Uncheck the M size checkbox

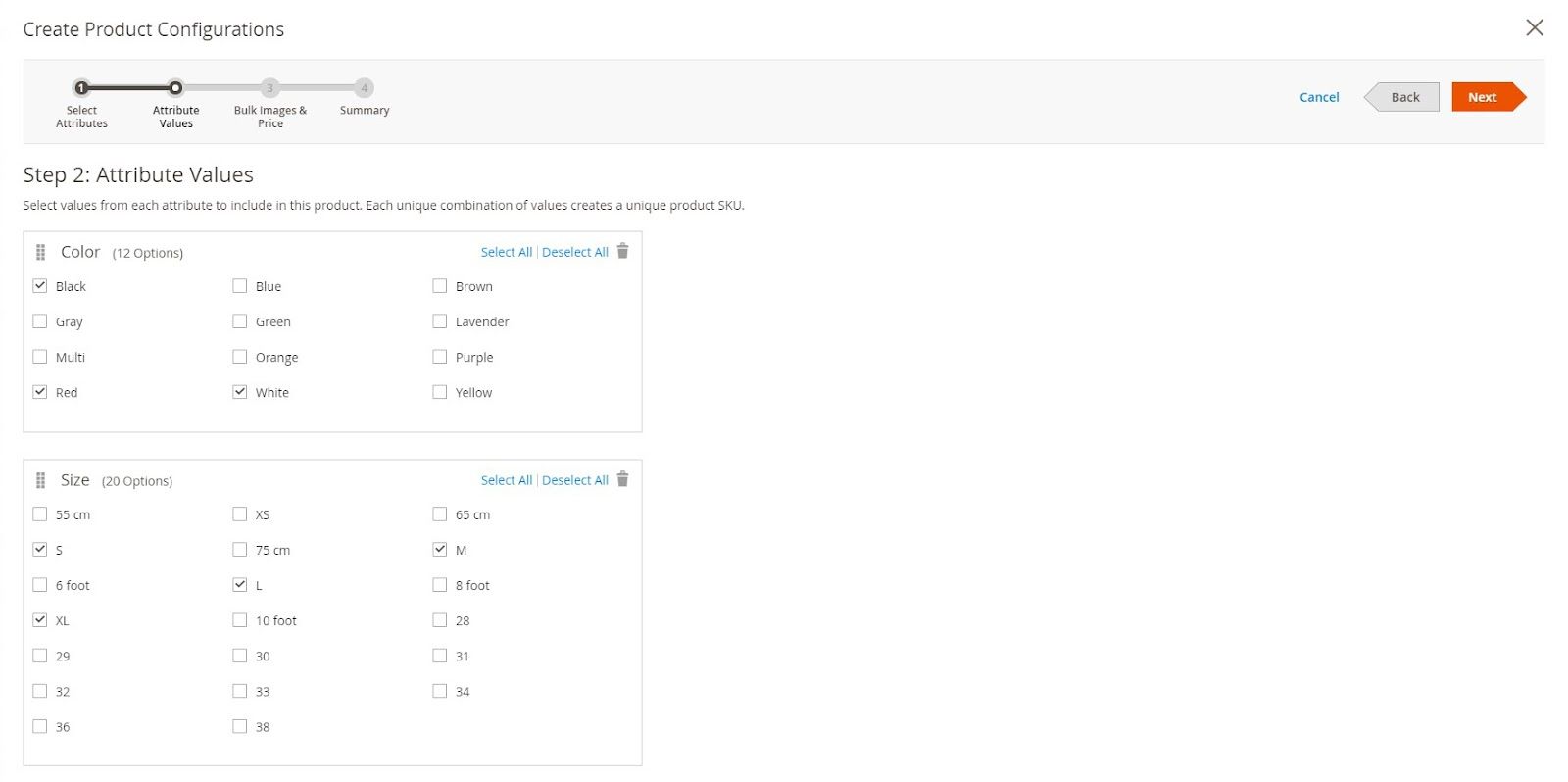(440, 550)
